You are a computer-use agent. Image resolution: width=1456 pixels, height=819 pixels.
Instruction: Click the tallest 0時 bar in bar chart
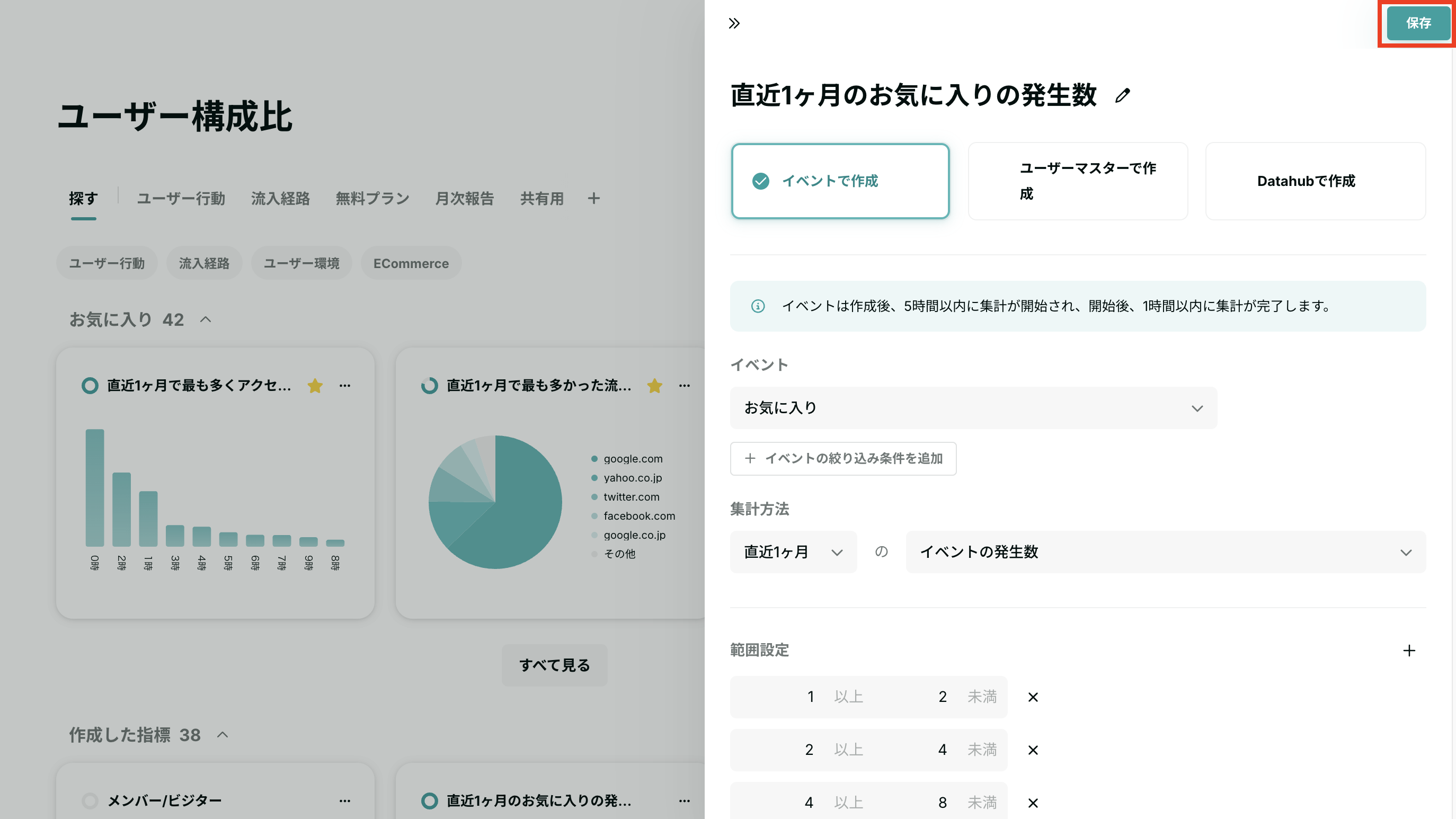[95, 488]
